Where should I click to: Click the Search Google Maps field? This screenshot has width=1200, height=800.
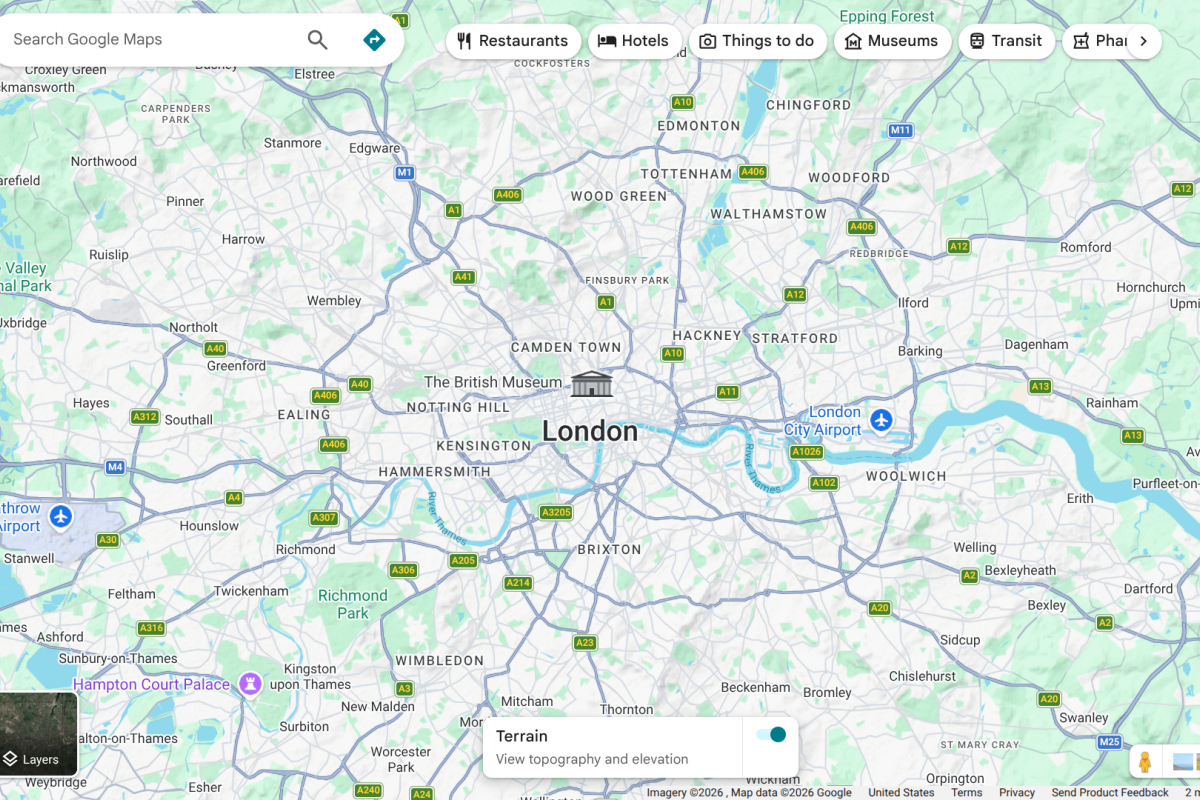coord(150,40)
